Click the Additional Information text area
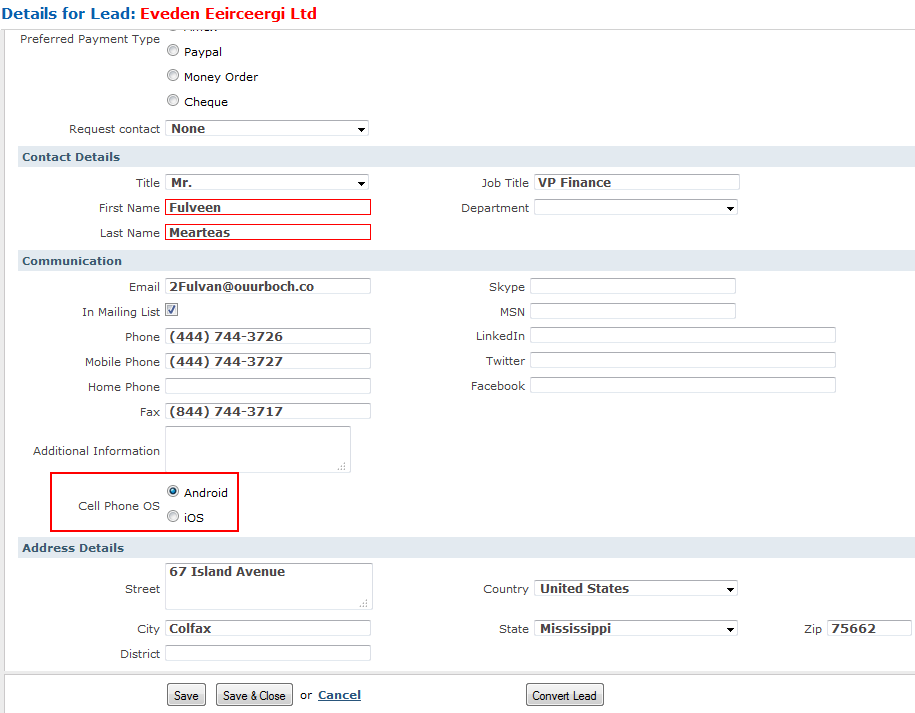Viewport: 915px width, 713px height. (258, 449)
